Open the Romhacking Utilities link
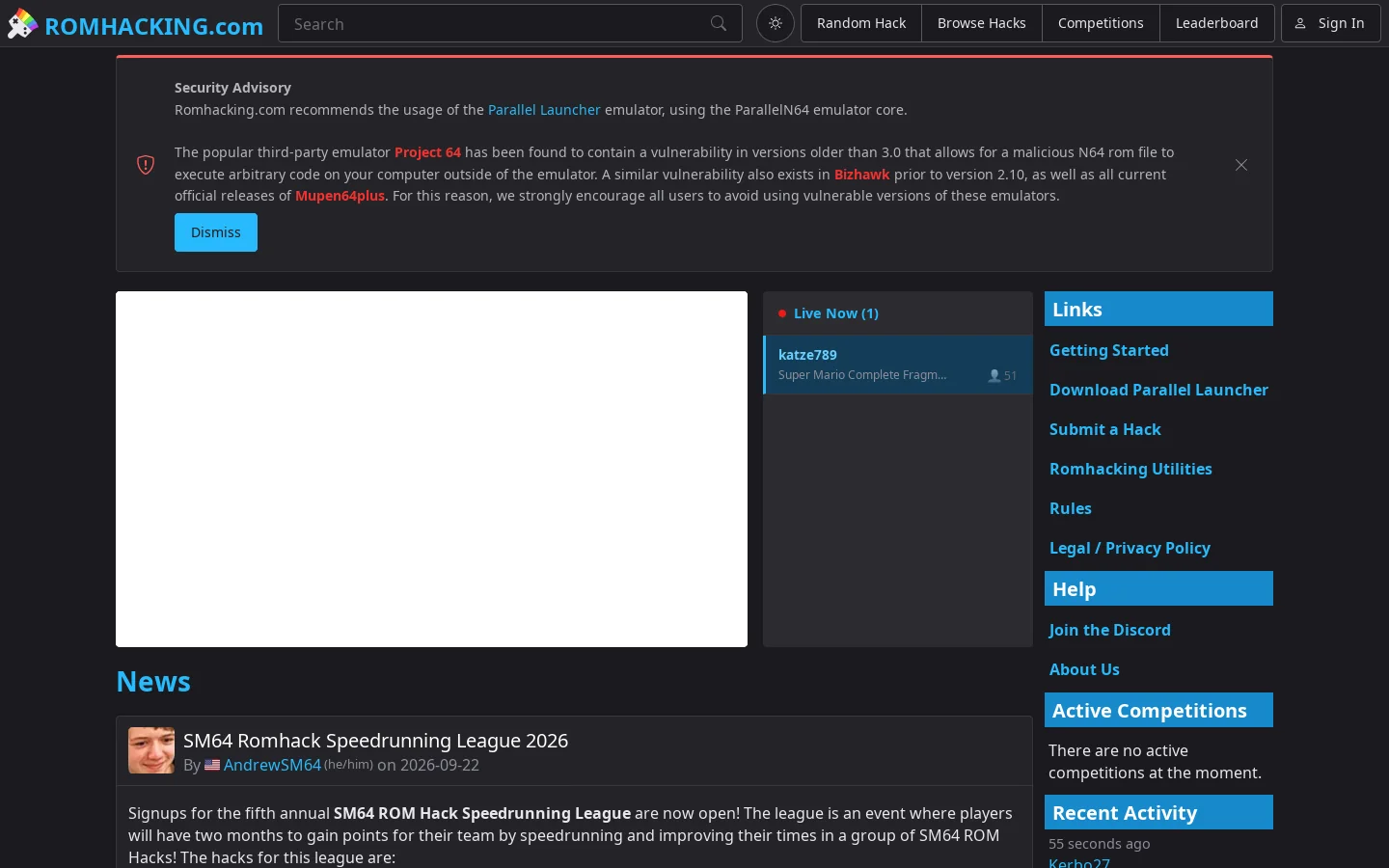This screenshot has height=868, width=1389. point(1130,469)
